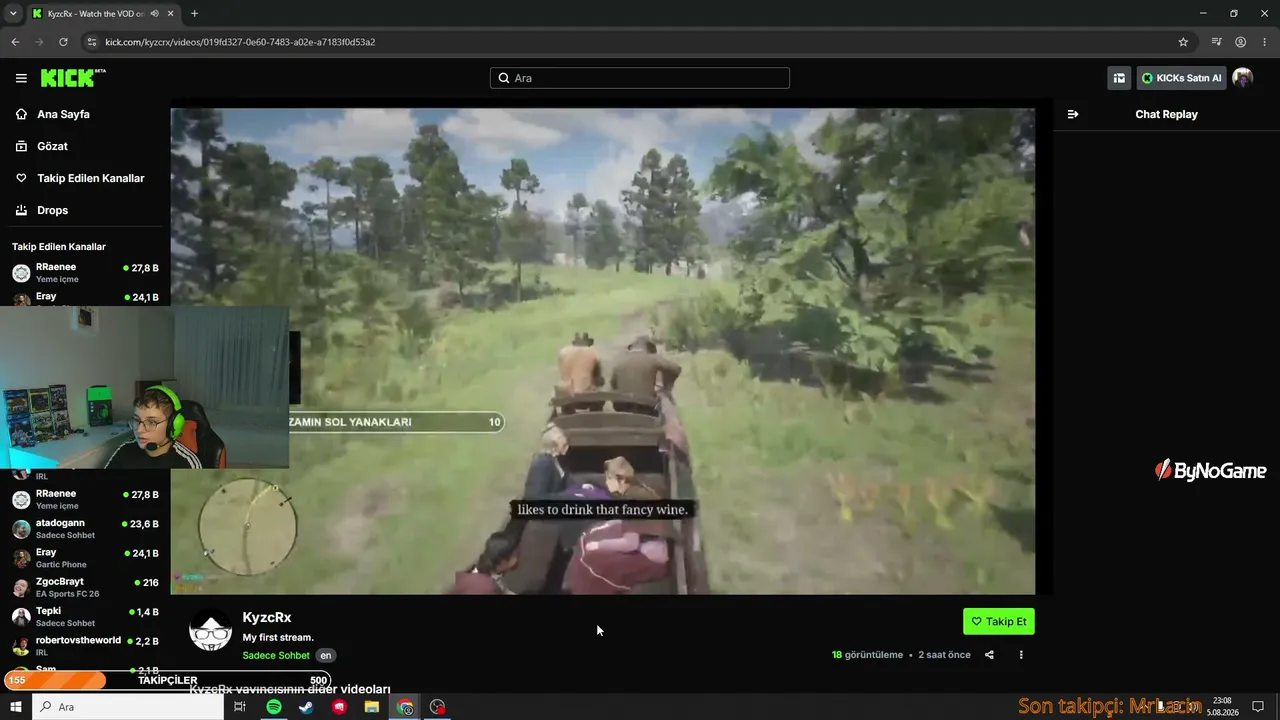View site information icon in address bar
The height and width of the screenshot is (720, 1280).
(91, 42)
